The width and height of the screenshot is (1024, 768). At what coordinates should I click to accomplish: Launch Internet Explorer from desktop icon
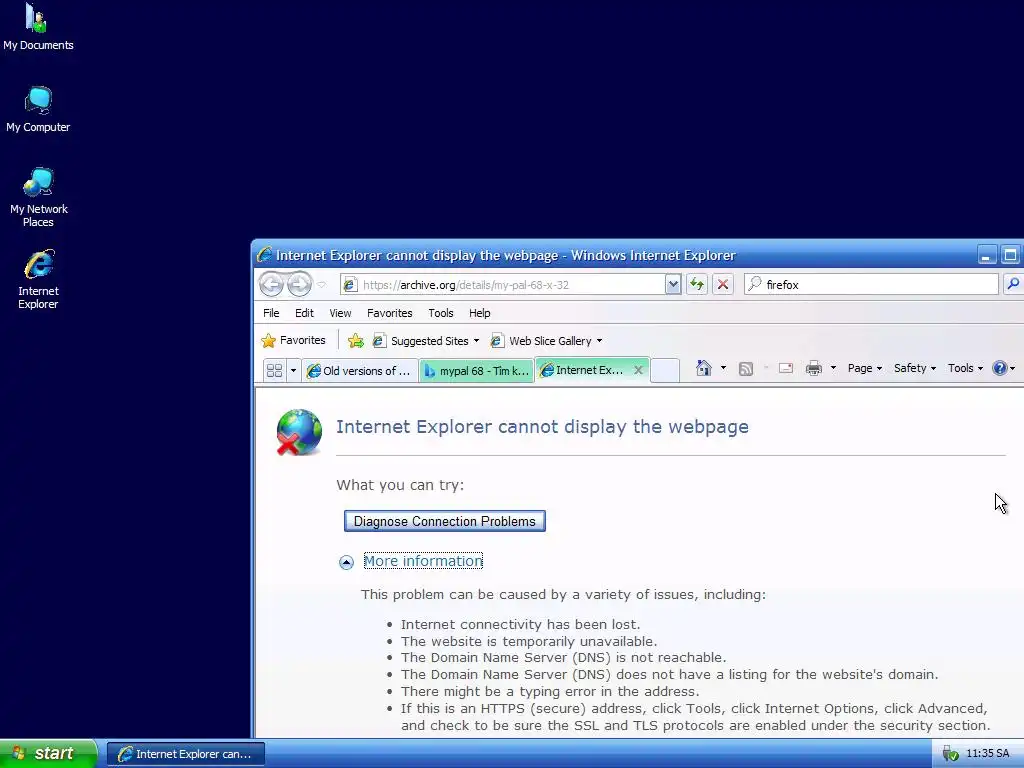38,280
